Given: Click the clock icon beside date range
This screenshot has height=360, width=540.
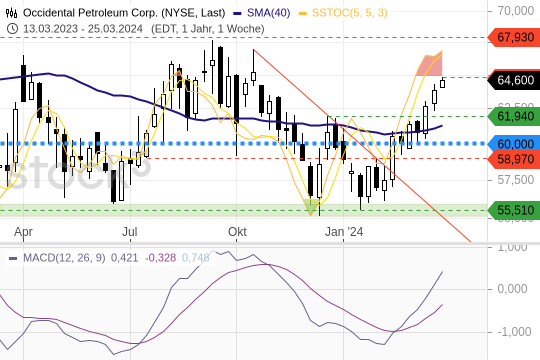Looking at the screenshot, I should pos(12,29).
